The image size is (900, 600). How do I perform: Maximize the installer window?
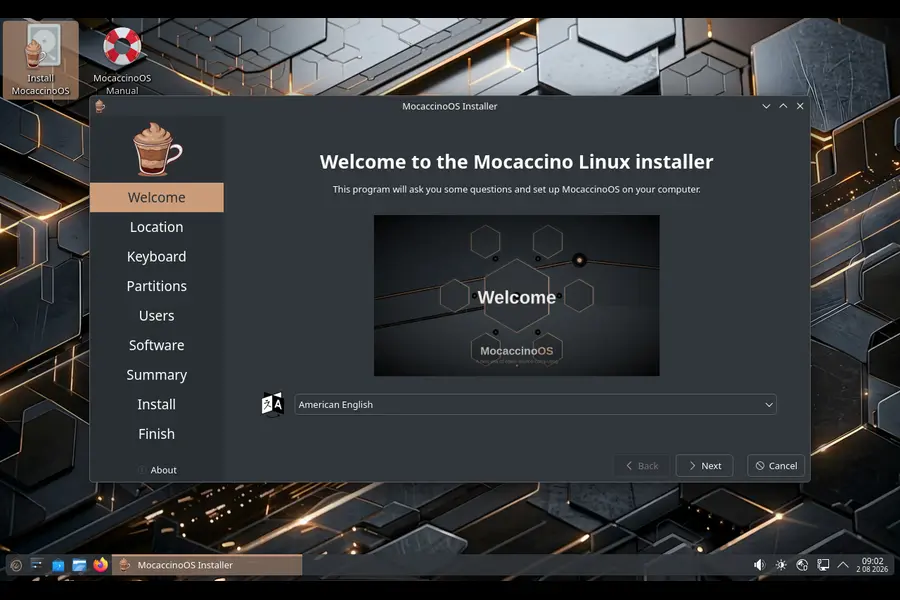(783, 106)
